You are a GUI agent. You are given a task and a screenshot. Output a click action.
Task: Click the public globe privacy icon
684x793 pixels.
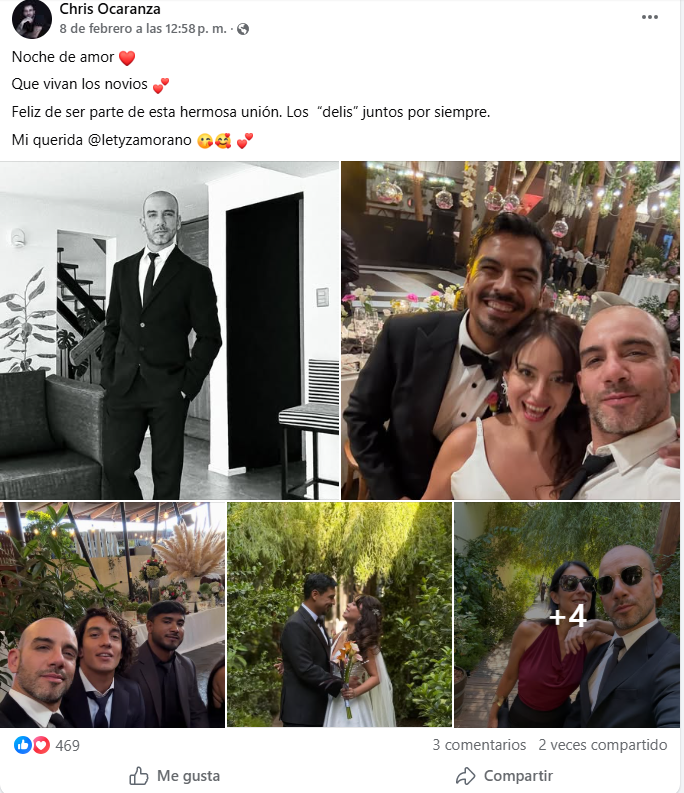(243, 29)
